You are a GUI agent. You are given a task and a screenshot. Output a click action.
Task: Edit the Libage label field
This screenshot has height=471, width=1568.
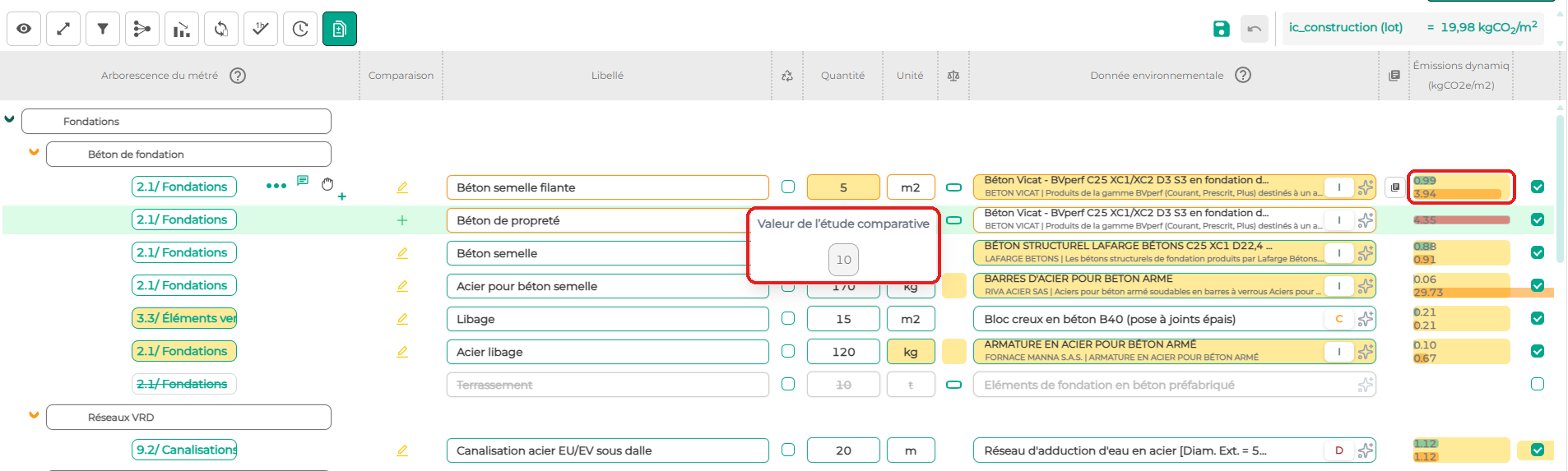[x=608, y=319]
